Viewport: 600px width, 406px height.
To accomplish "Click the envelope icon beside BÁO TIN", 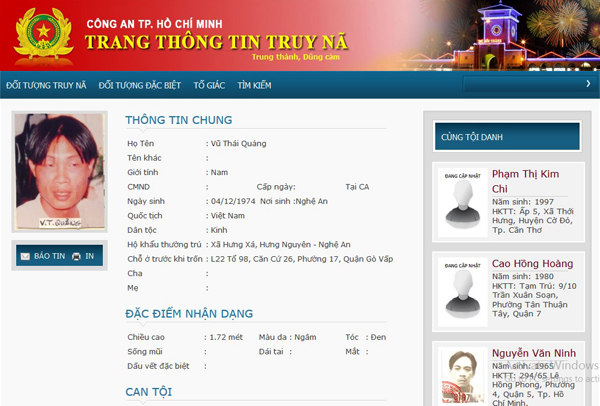I will 25,256.
